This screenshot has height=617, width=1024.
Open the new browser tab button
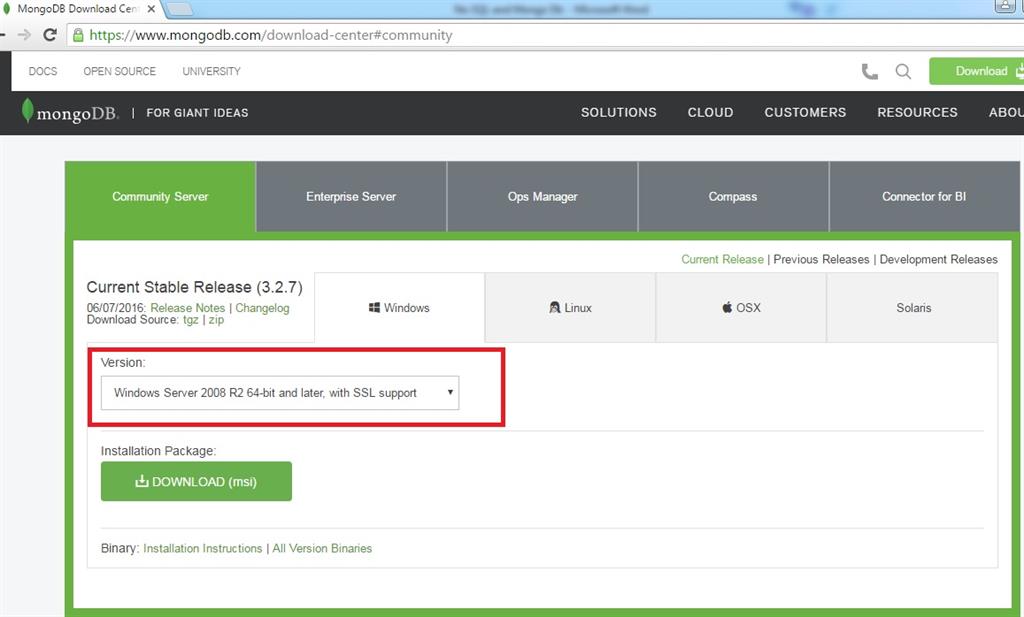click(x=180, y=8)
